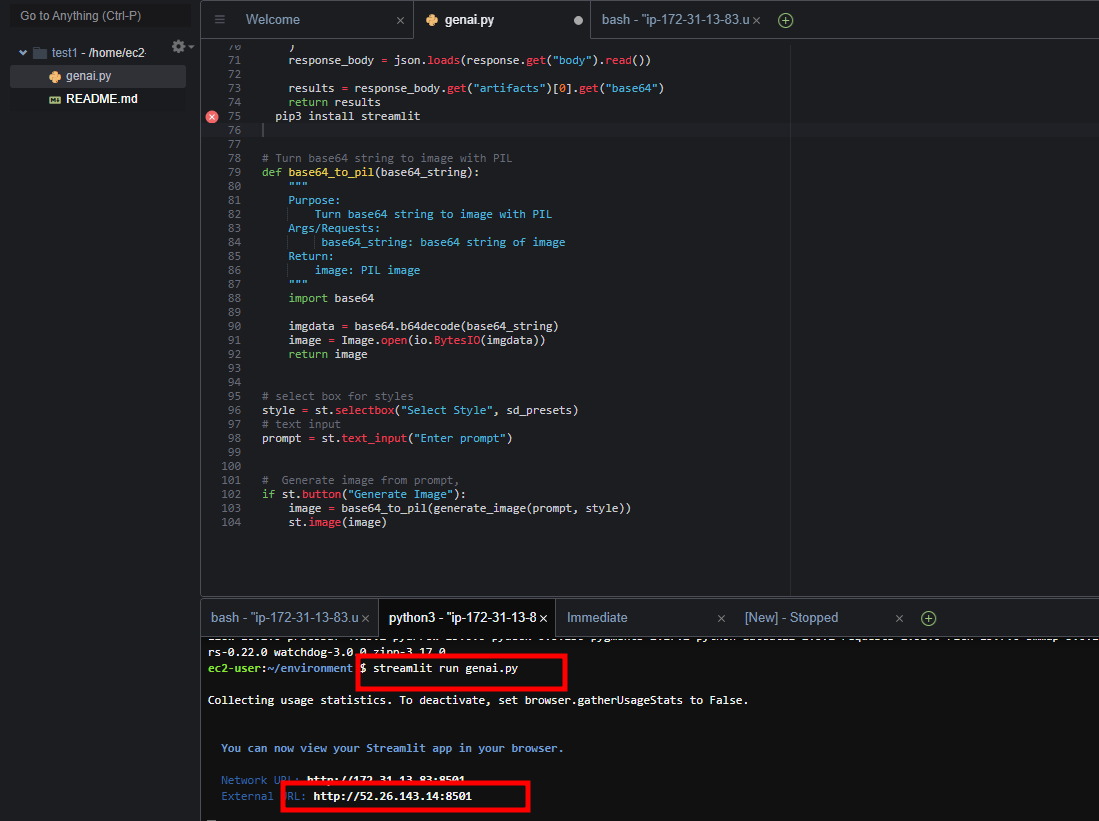Close the Welcome tab

[x=400, y=20]
